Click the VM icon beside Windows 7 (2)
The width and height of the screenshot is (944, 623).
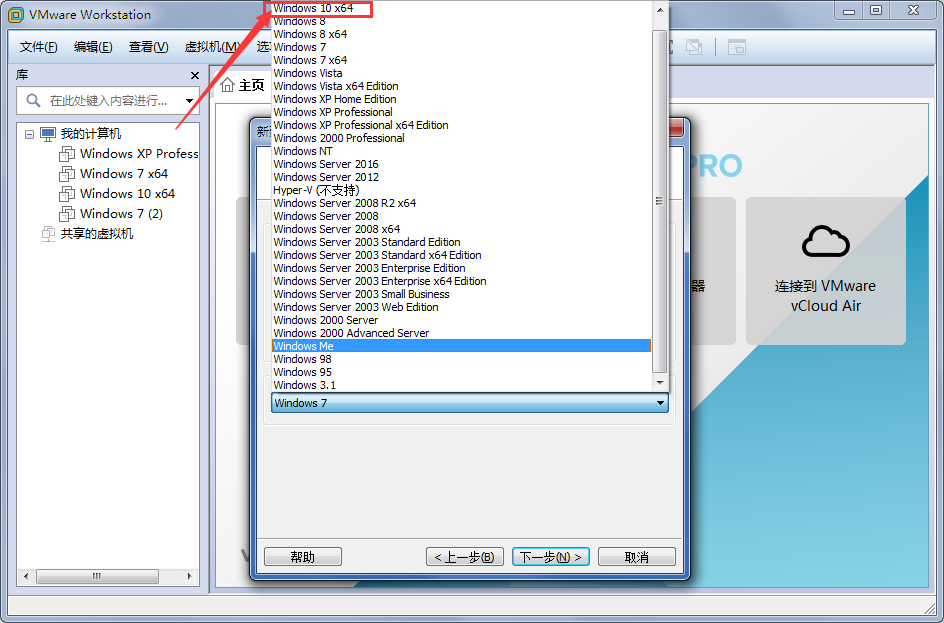67,214
